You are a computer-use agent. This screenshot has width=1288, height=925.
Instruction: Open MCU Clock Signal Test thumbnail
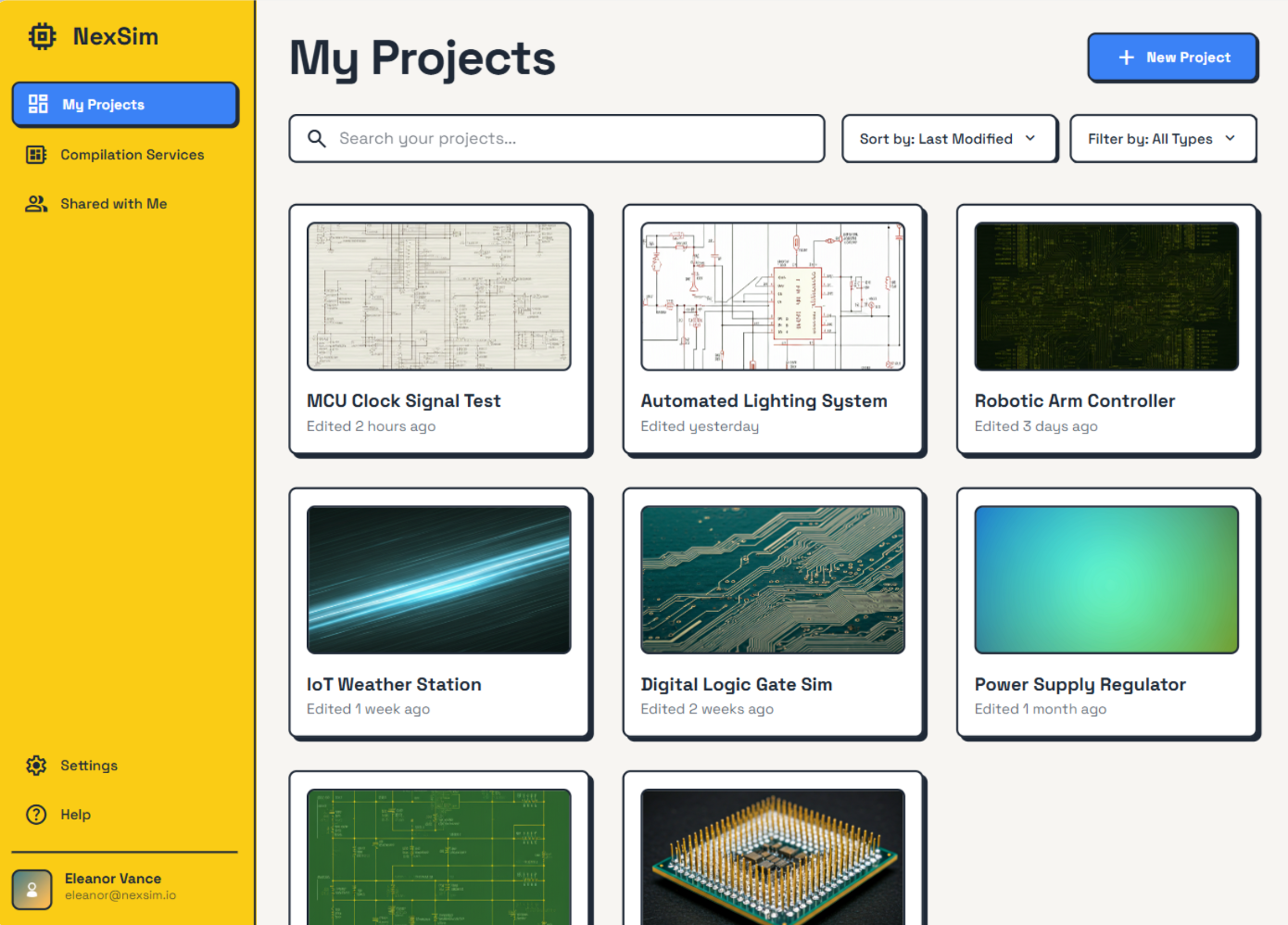438,297
